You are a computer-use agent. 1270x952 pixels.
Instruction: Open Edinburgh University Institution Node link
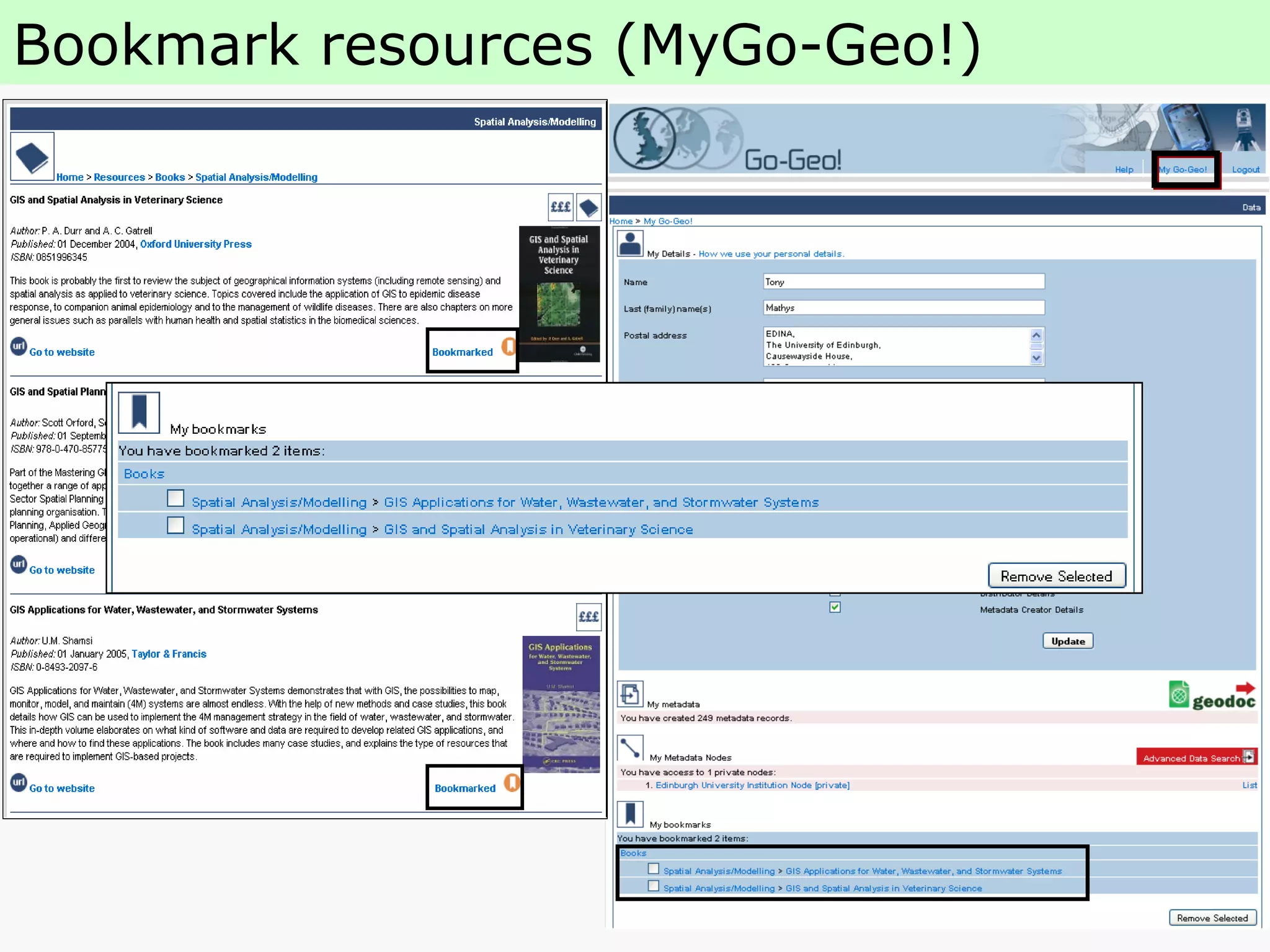tap(752, 785)
